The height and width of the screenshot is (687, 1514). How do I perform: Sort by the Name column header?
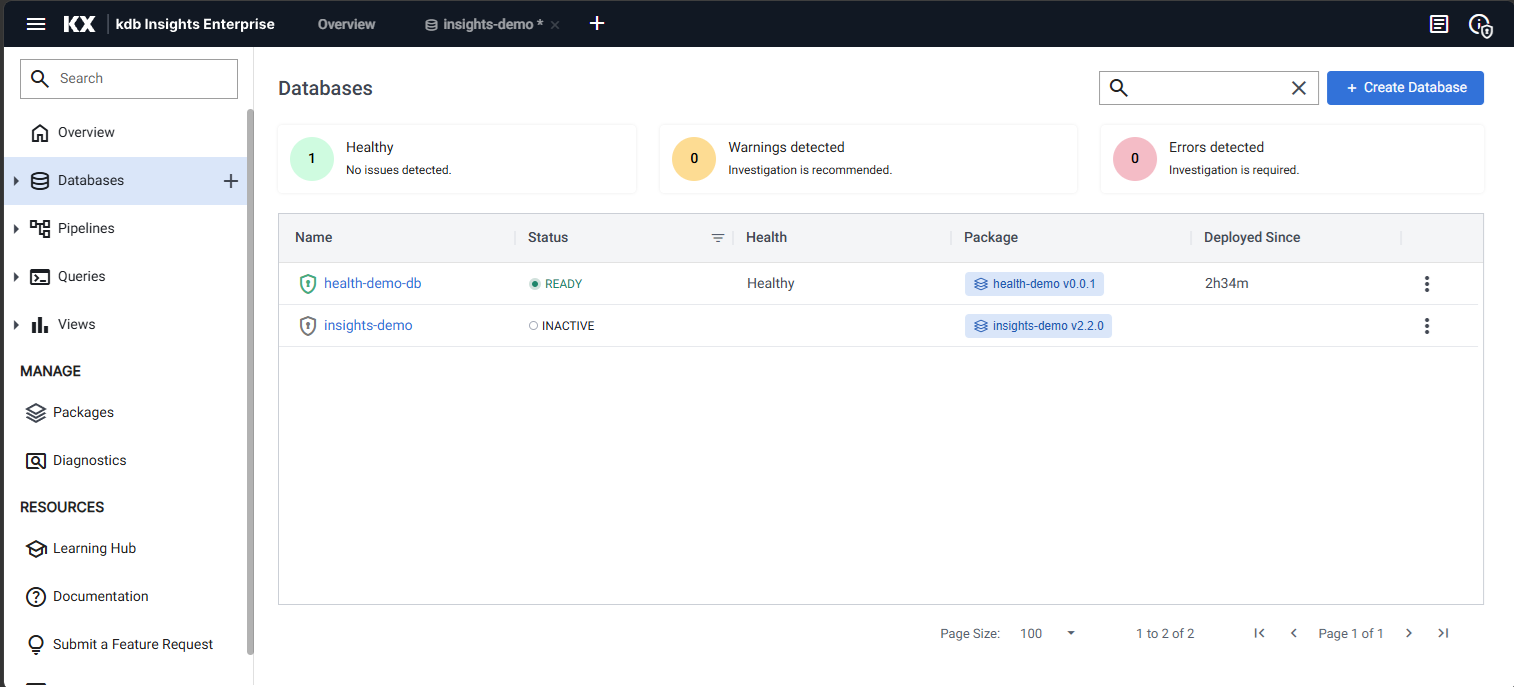(314, 237)
